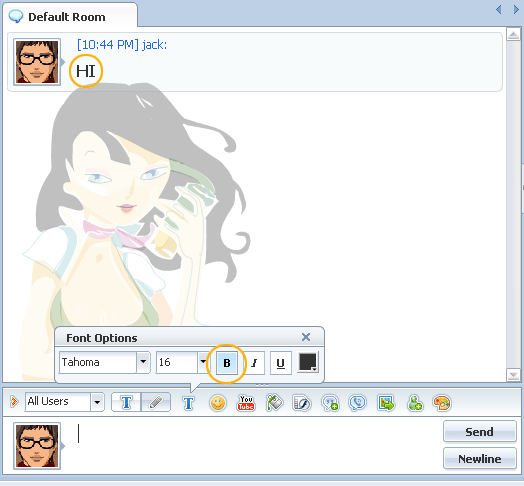Open the color palette theme icon

pos(442,403)
